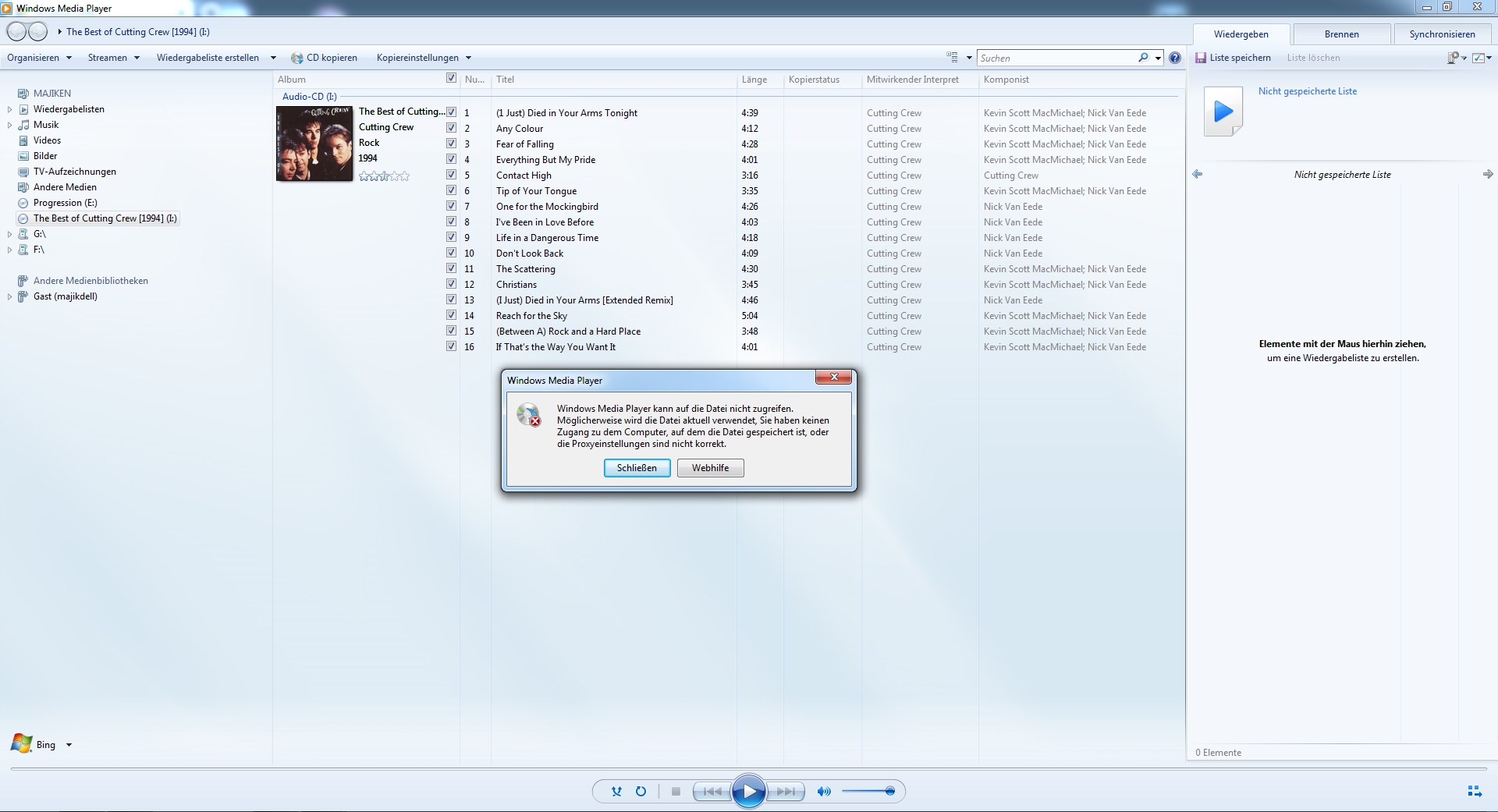Screen dimensions: 1498x812
Task: Click the search magnifier icon
Action: (1144, 58)
